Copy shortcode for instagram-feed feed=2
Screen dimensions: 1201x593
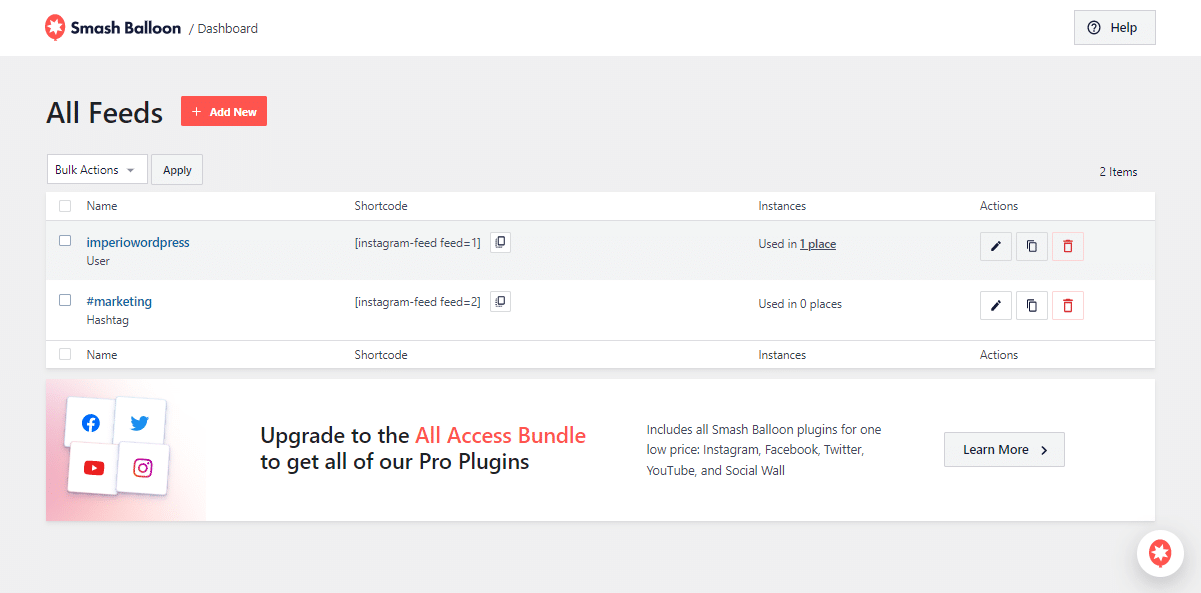click(x=500, y=301)
